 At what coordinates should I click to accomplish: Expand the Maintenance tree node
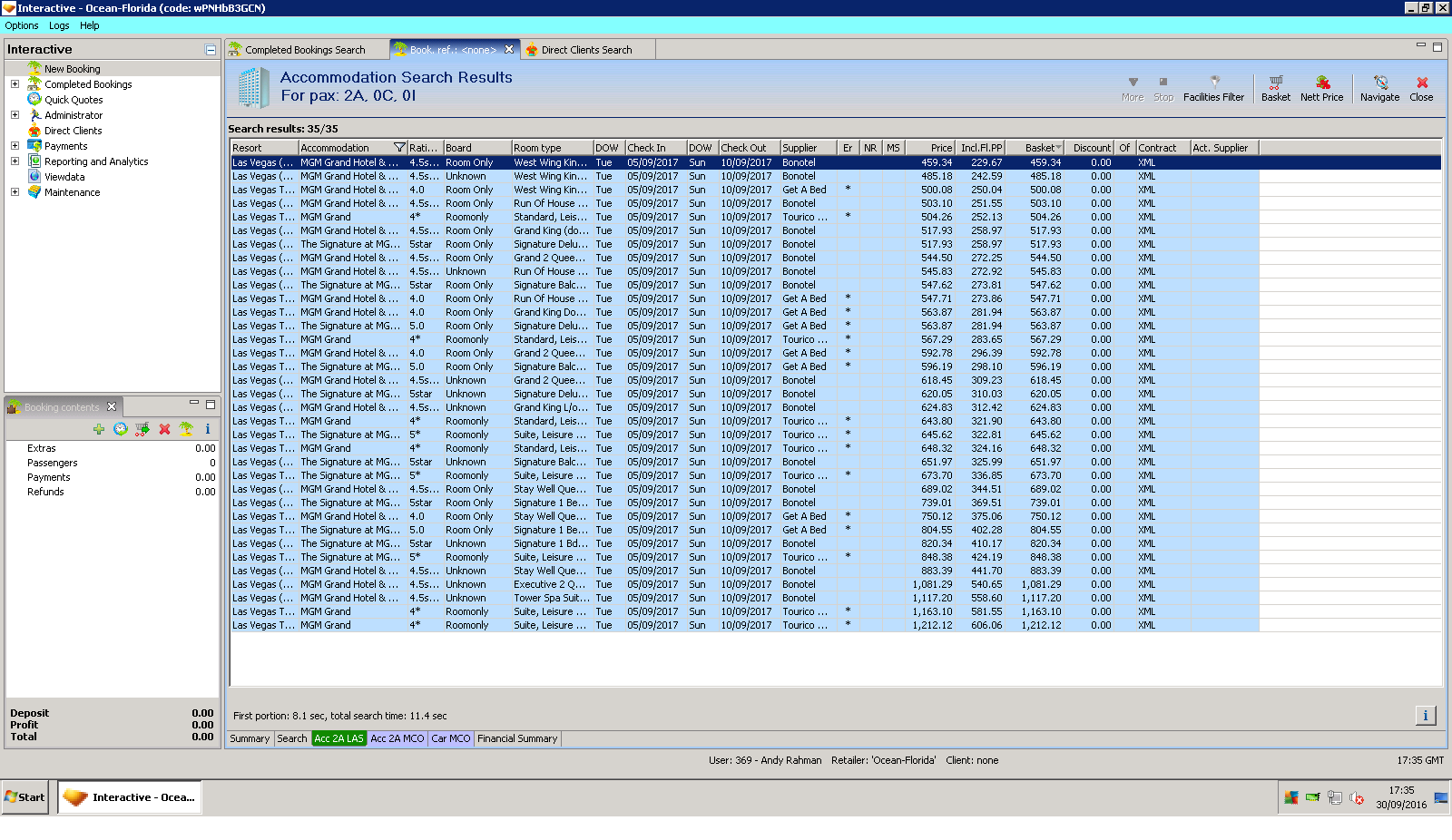15,192
